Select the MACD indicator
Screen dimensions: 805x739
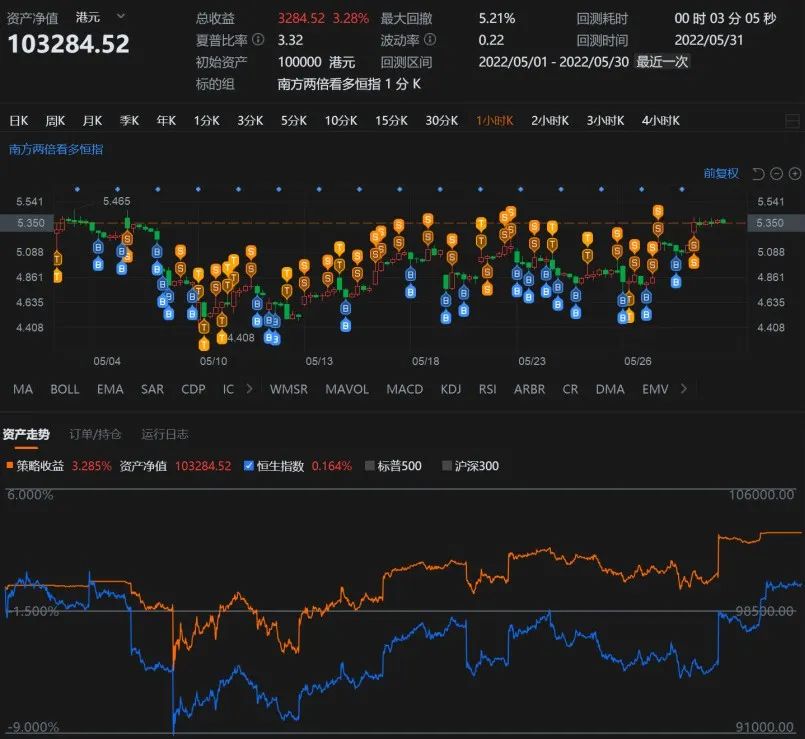point(404,389)
